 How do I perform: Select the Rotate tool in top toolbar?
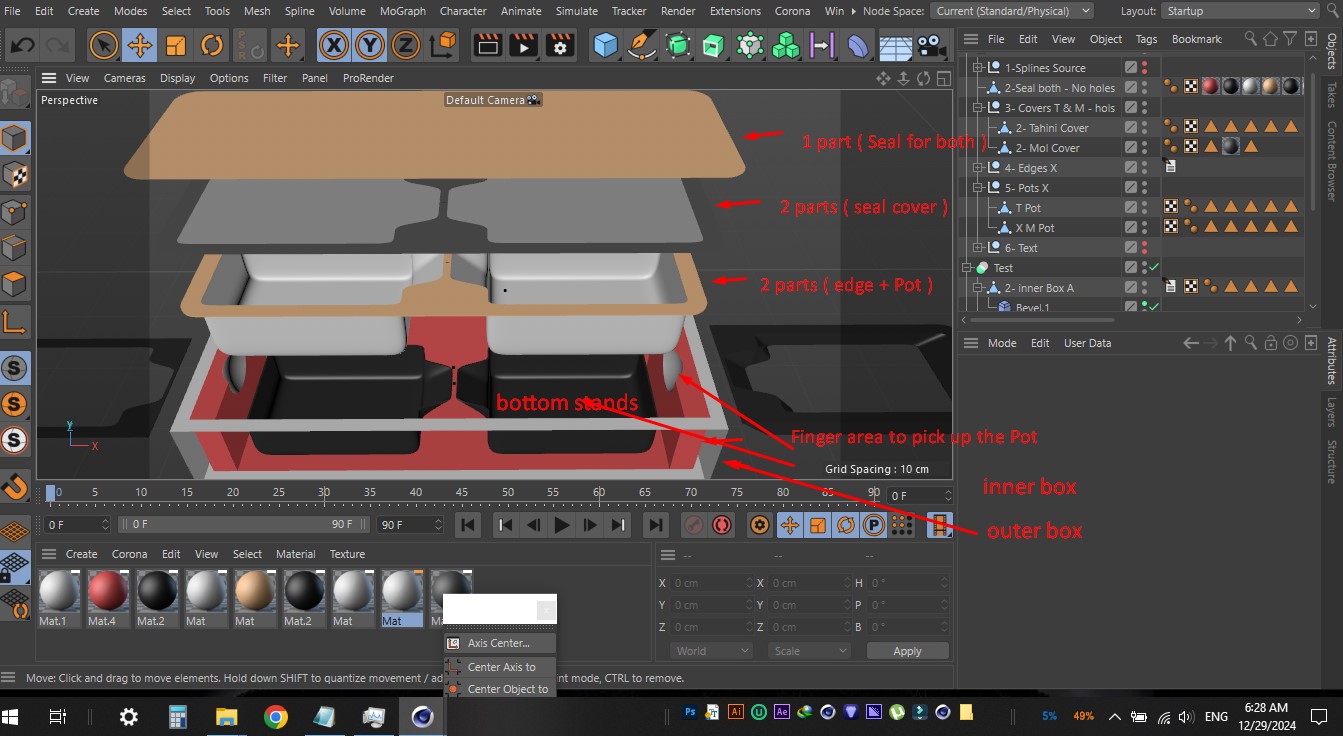(212, 45)
